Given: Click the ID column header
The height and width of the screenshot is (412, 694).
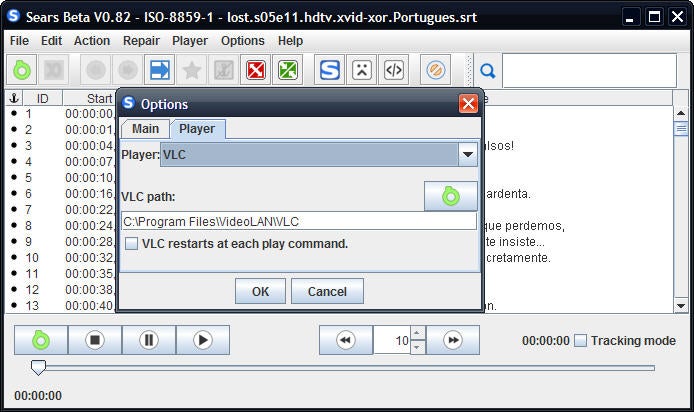Looking at the screenshot, I should tap(42, 98).
